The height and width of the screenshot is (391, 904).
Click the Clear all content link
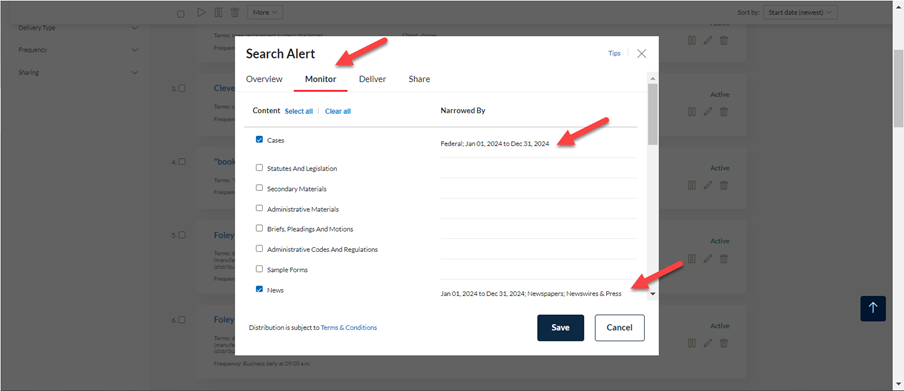338,111
